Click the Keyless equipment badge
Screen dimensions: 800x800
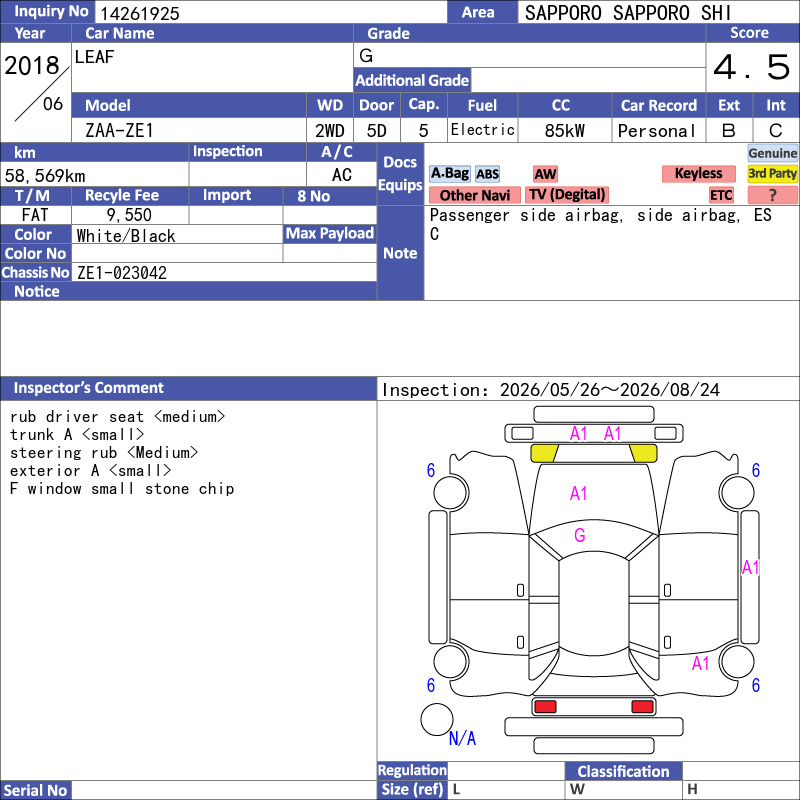(x=698, y=173)
